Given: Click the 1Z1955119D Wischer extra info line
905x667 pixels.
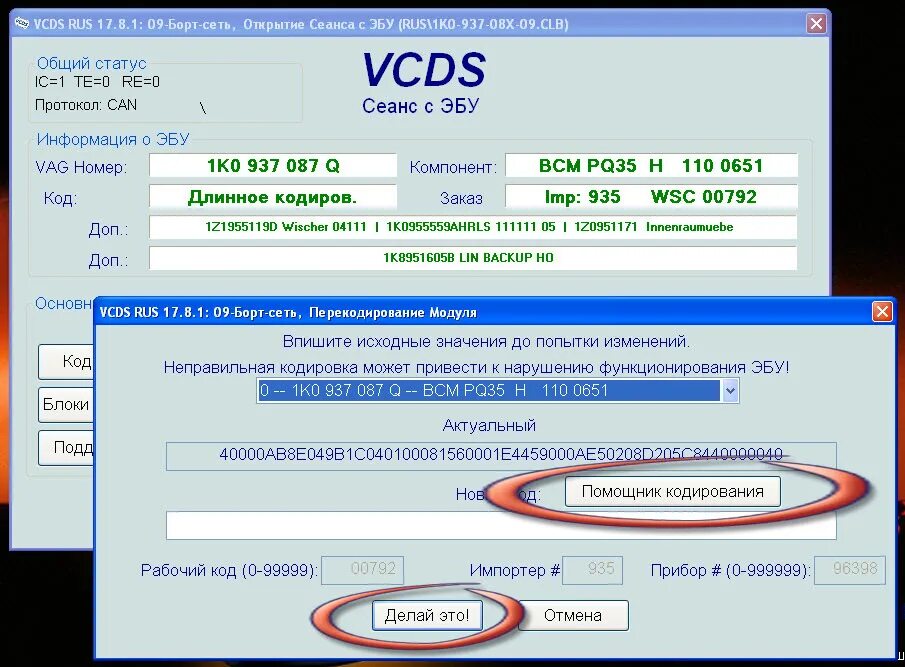Looking at the screenshot, I should [473, 227].
